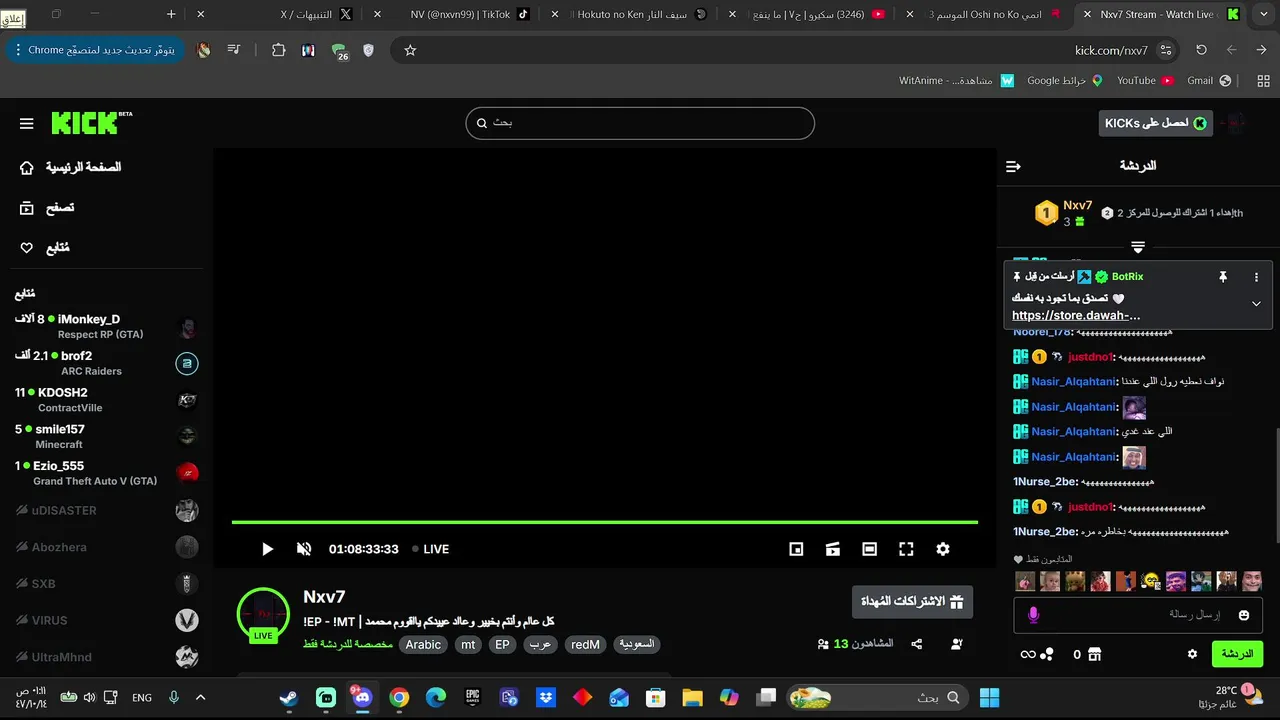Click the channel points bubbles icon

coord(1047,654)
